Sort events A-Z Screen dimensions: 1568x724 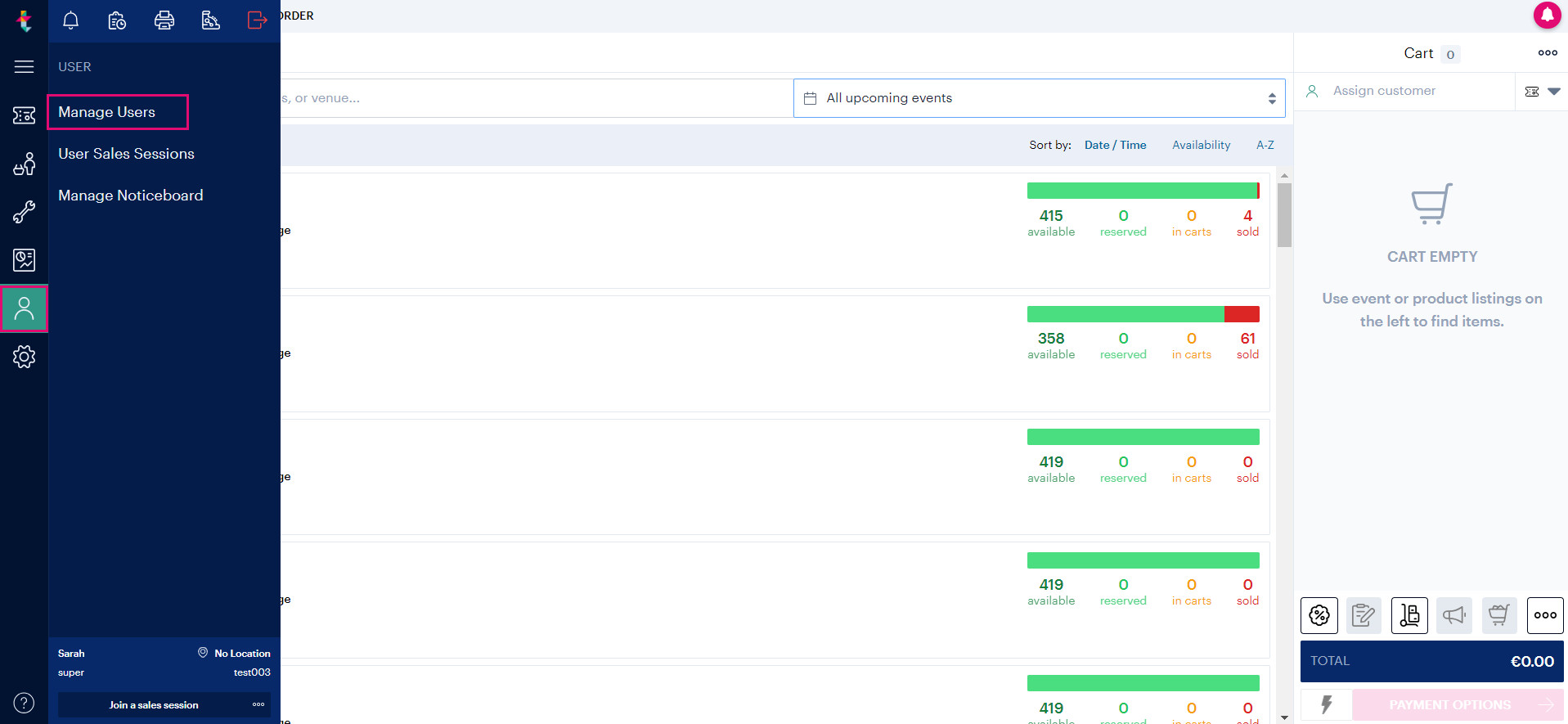click(x=1265, y=145)
